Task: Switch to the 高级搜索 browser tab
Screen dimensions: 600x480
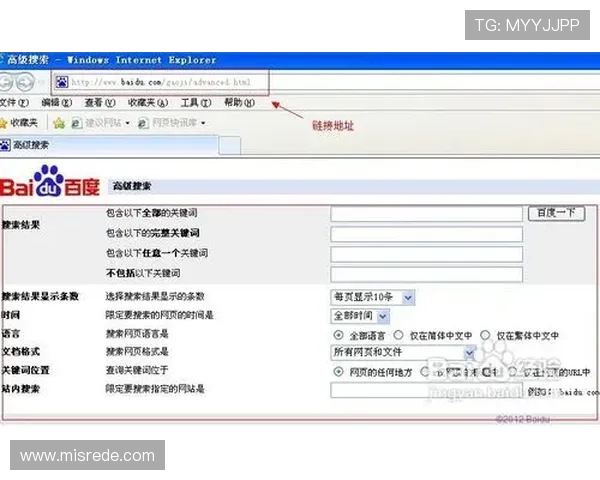Action: tap(109, 145)
